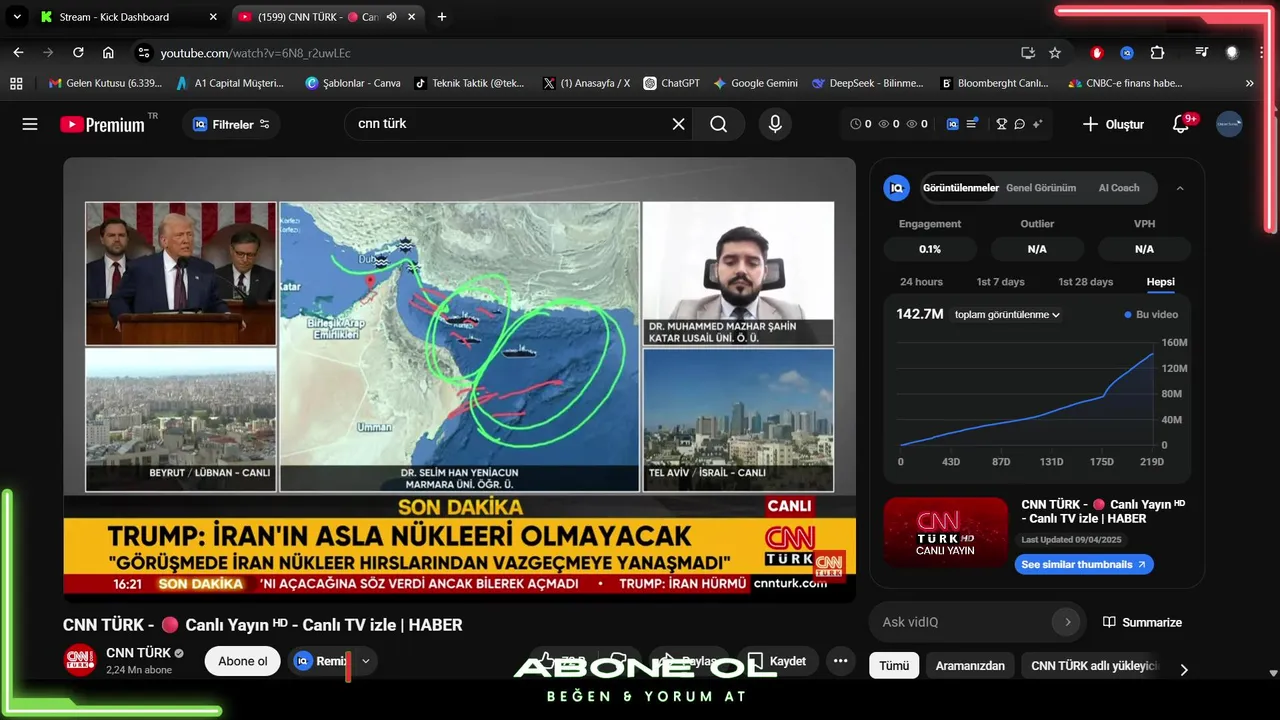1280x720 pixels.
Task: Click See similar thumbnails
Action: [x=1086, y=565]
